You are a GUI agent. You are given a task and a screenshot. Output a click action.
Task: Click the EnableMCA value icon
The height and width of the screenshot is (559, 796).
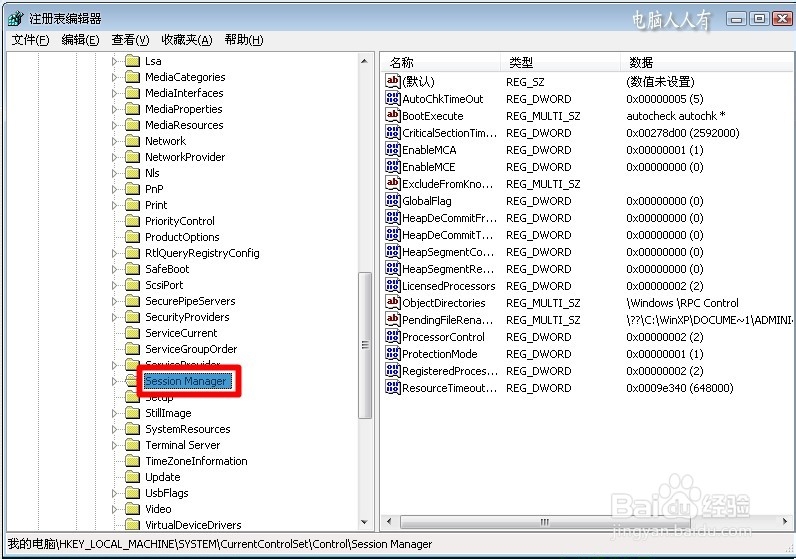tap(393, 149)
